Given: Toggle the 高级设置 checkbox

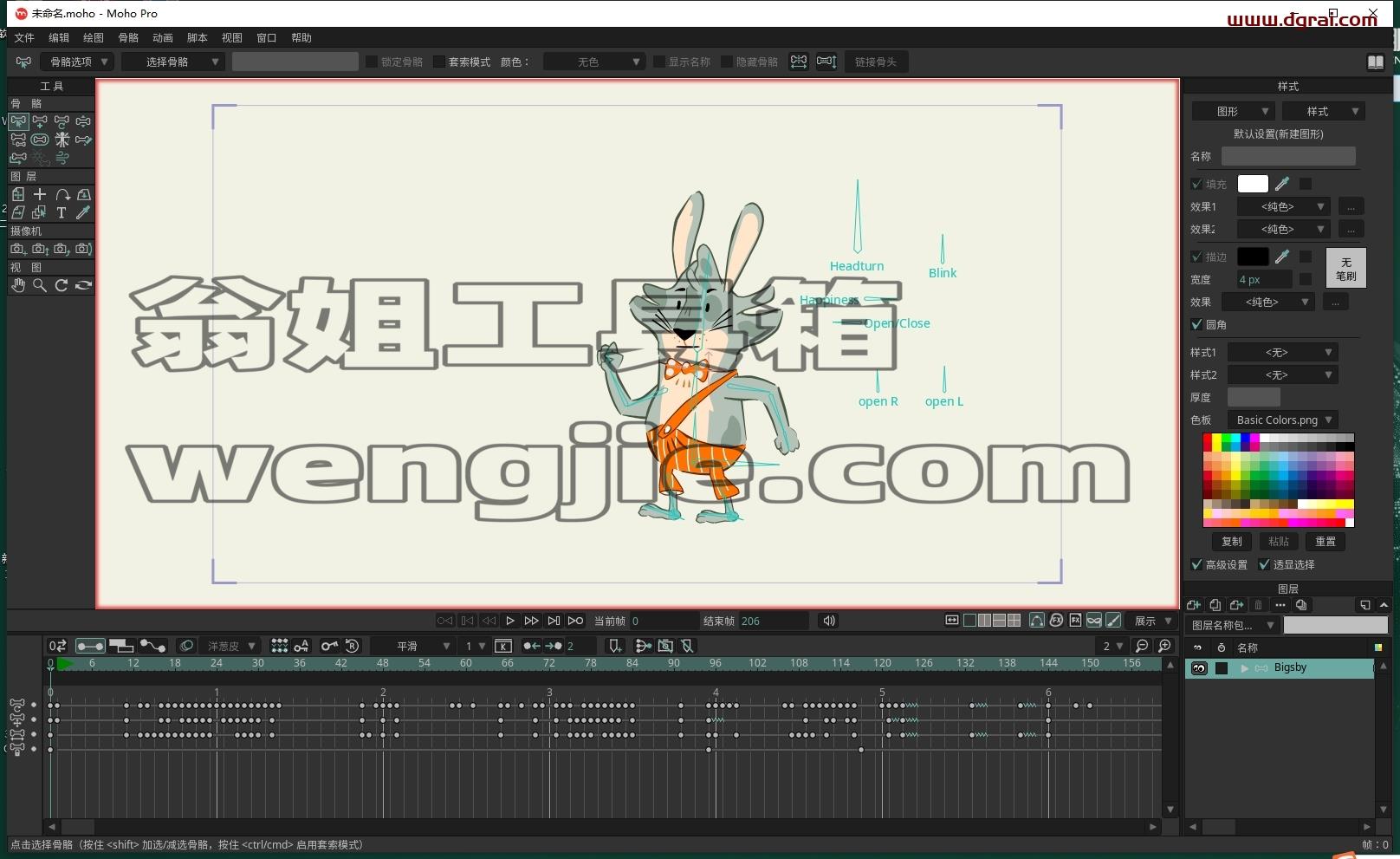Looking at the screenshot, I should (x=1196, y=564).
